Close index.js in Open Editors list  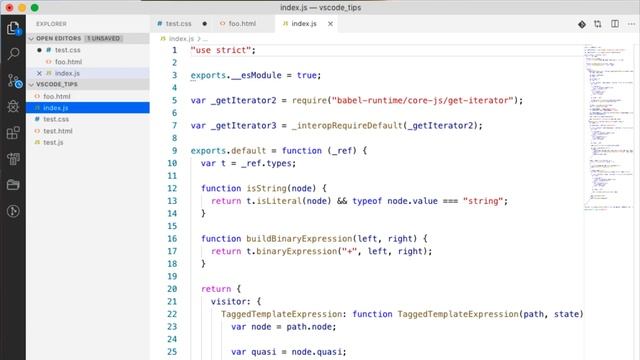[x=39, y=73]
